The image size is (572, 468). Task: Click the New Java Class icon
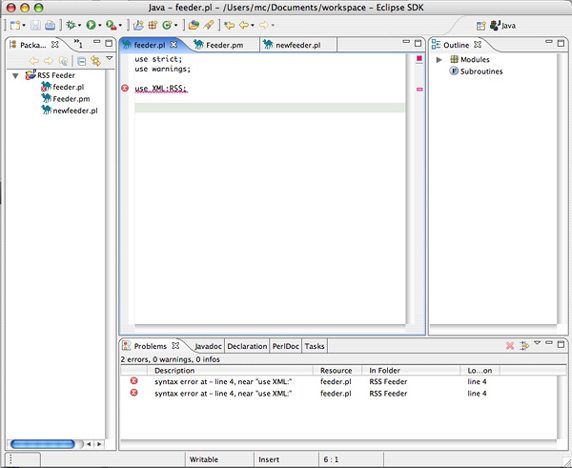167,25
